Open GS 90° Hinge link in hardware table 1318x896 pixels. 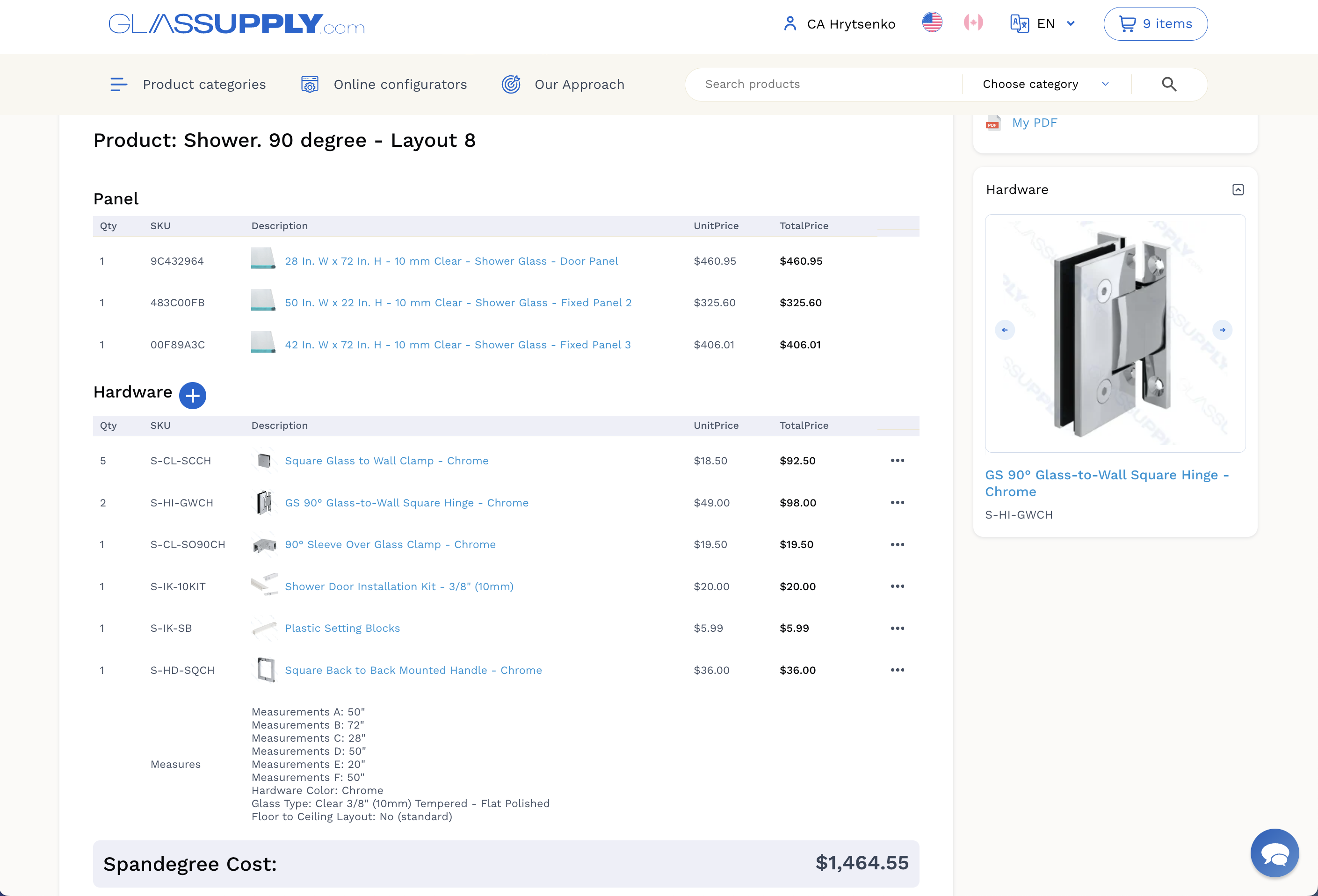pos(406,503)
